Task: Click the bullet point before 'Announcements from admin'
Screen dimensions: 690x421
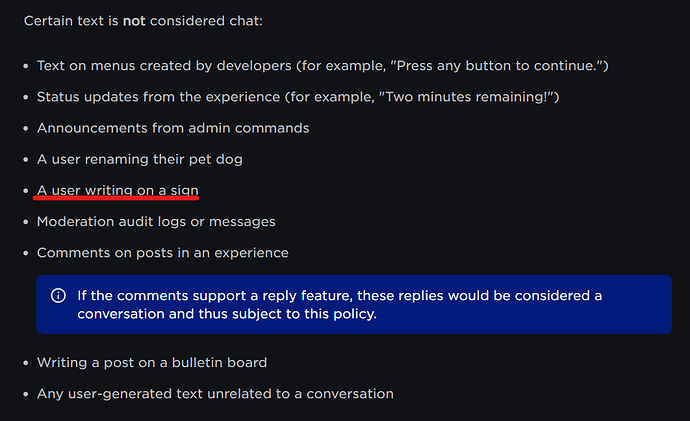Action: (x=26, y=128)
